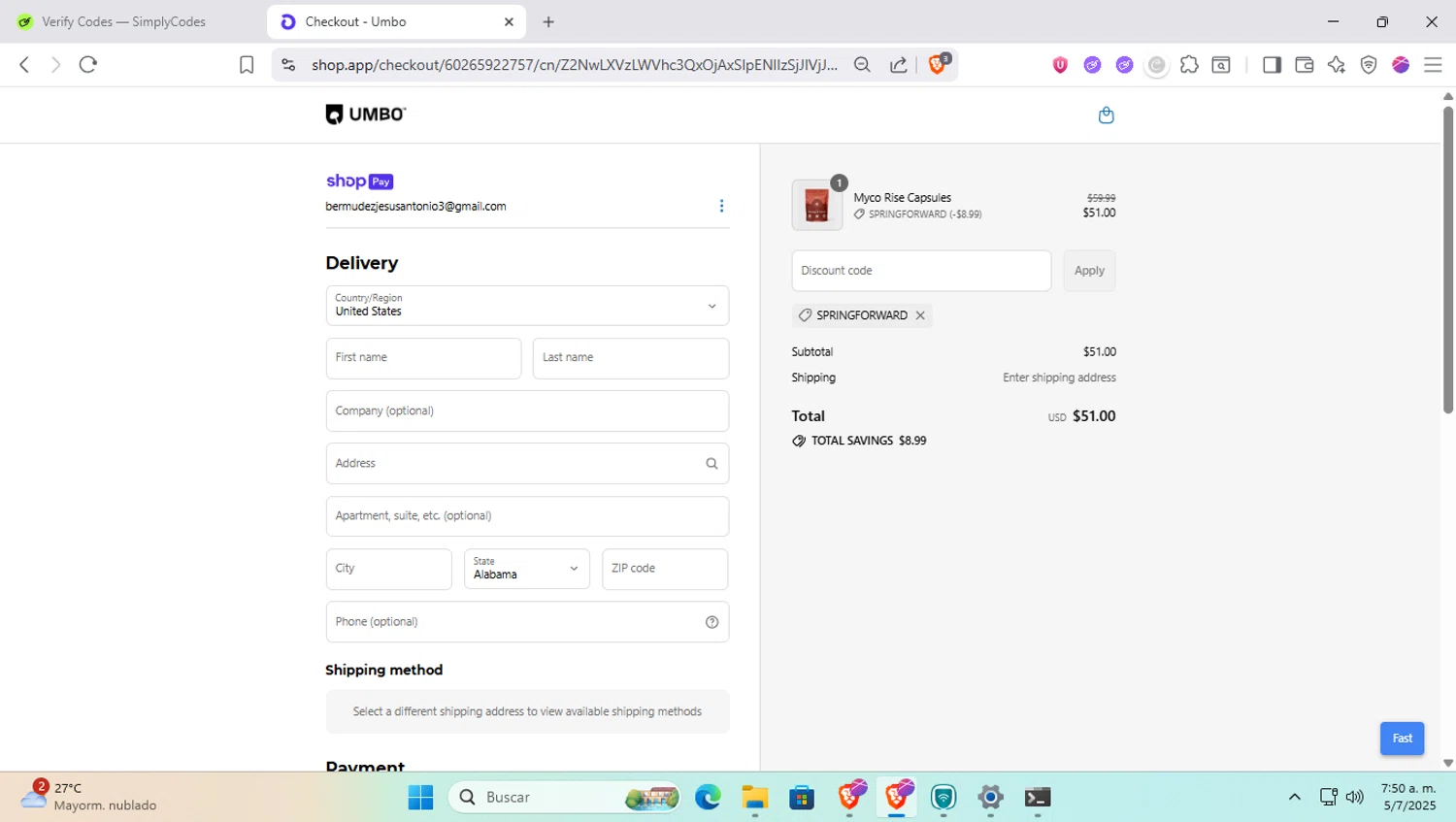Click the Apartment, suite field
Screen dimensions: 1456x822
coord(527,516)
